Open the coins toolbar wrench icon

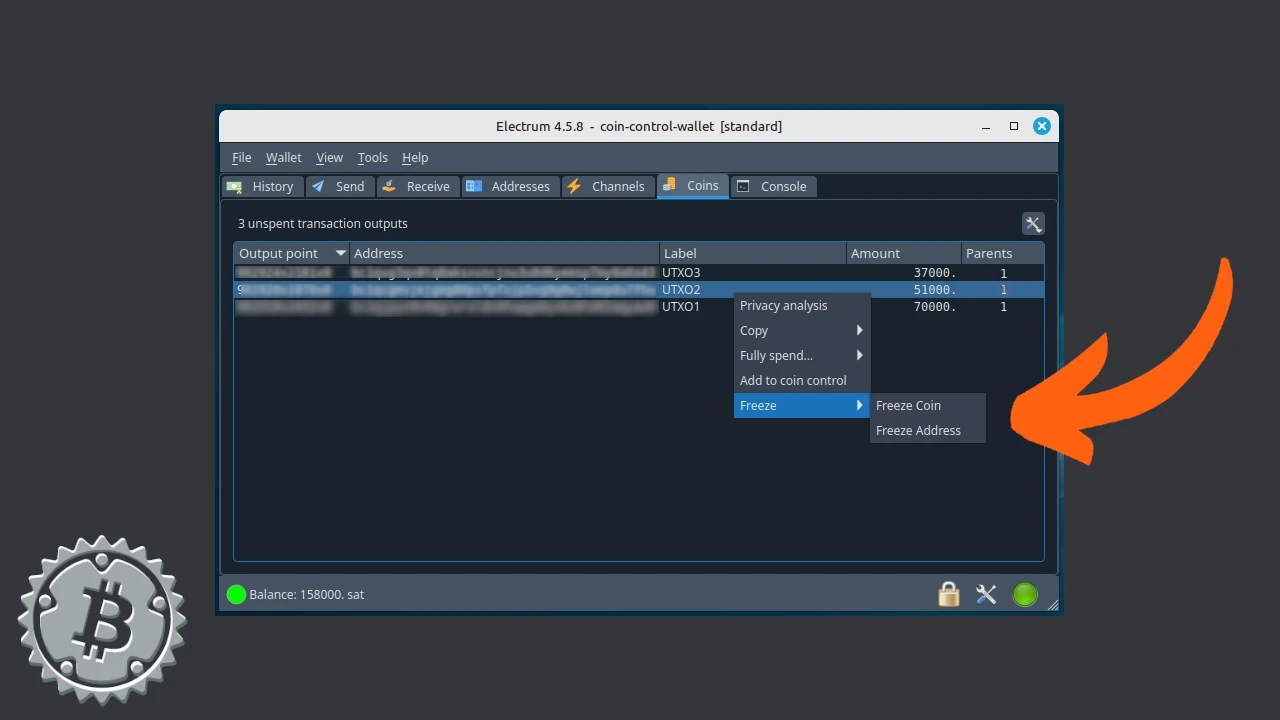1033,224
